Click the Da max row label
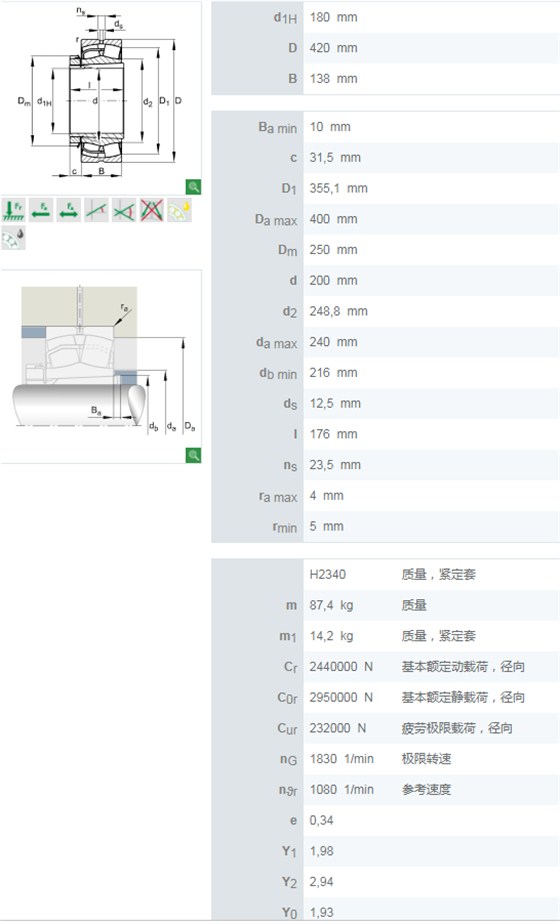The image size is (560, 924). [276, 220]
